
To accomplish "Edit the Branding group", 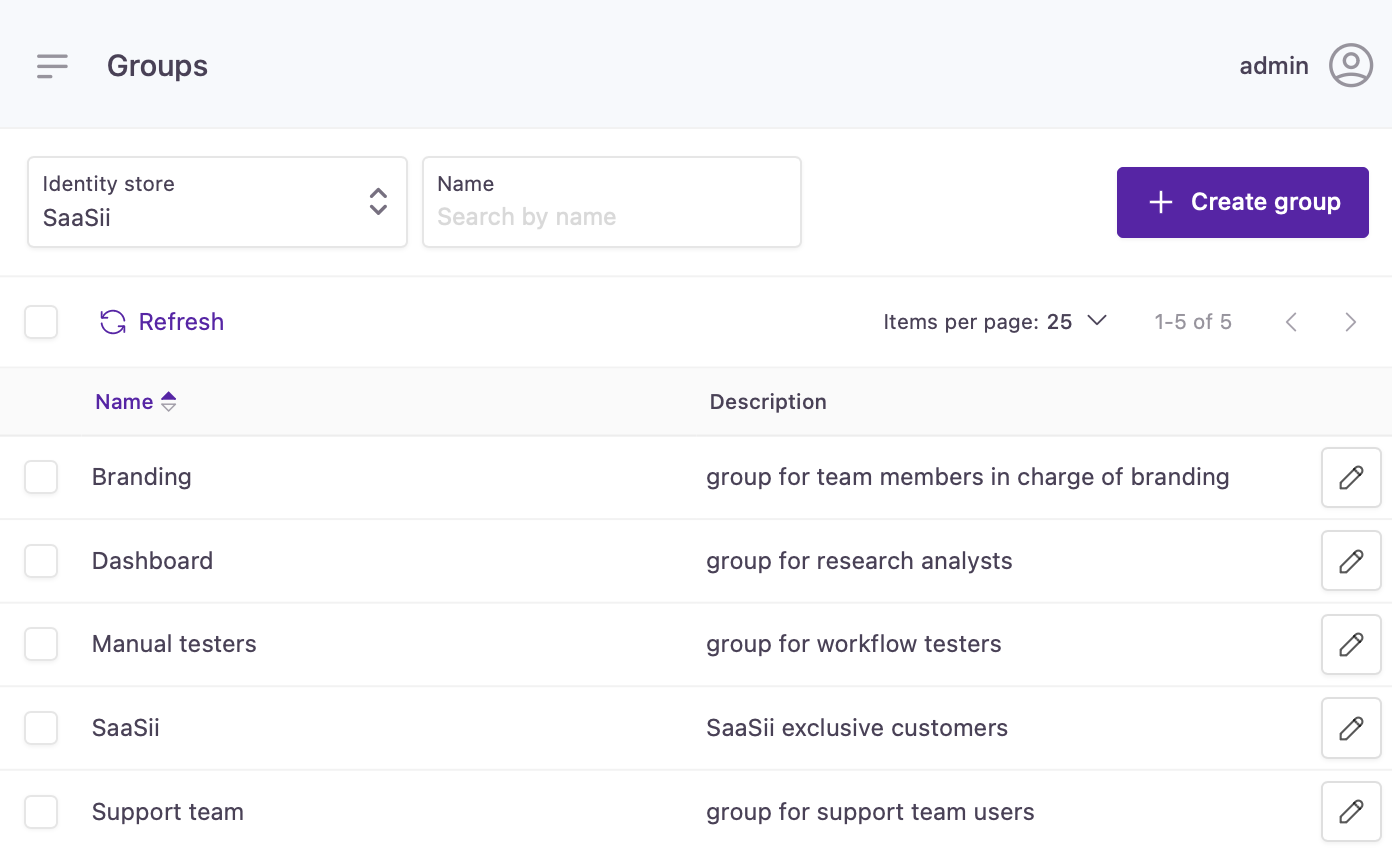I will tap(1350, 477).
